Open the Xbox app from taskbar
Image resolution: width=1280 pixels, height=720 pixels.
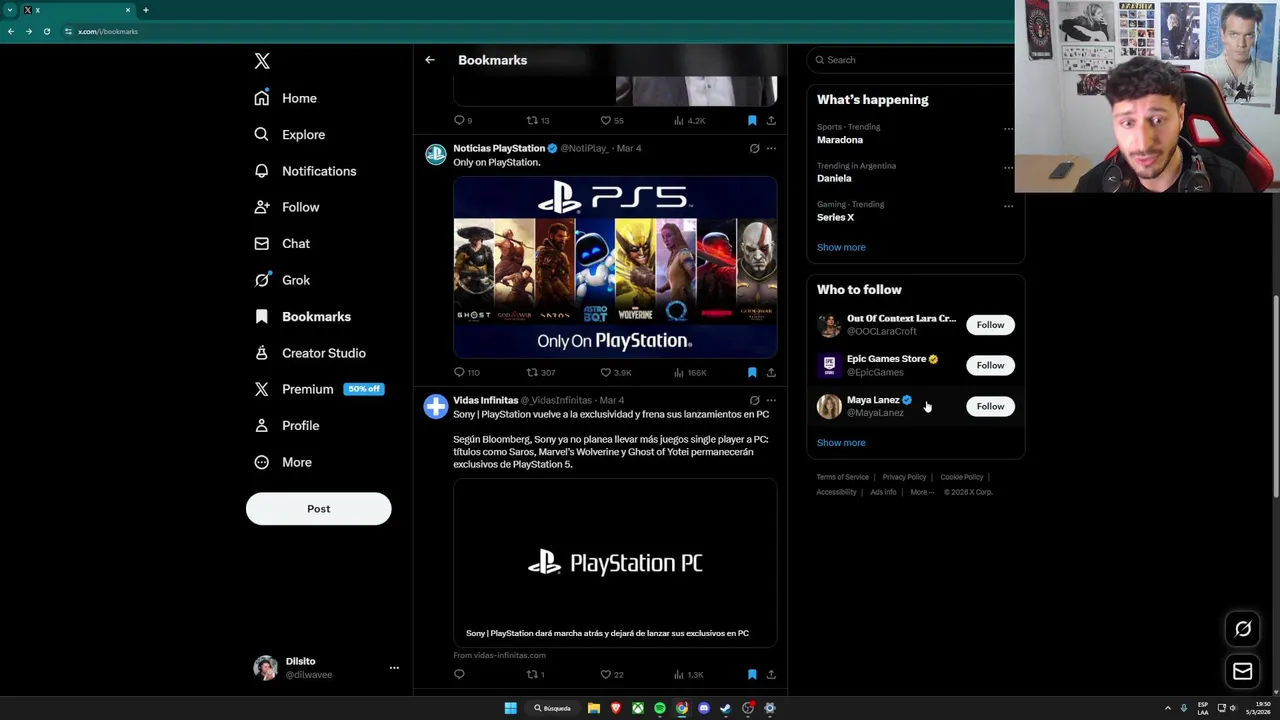[x=638, y=708]
